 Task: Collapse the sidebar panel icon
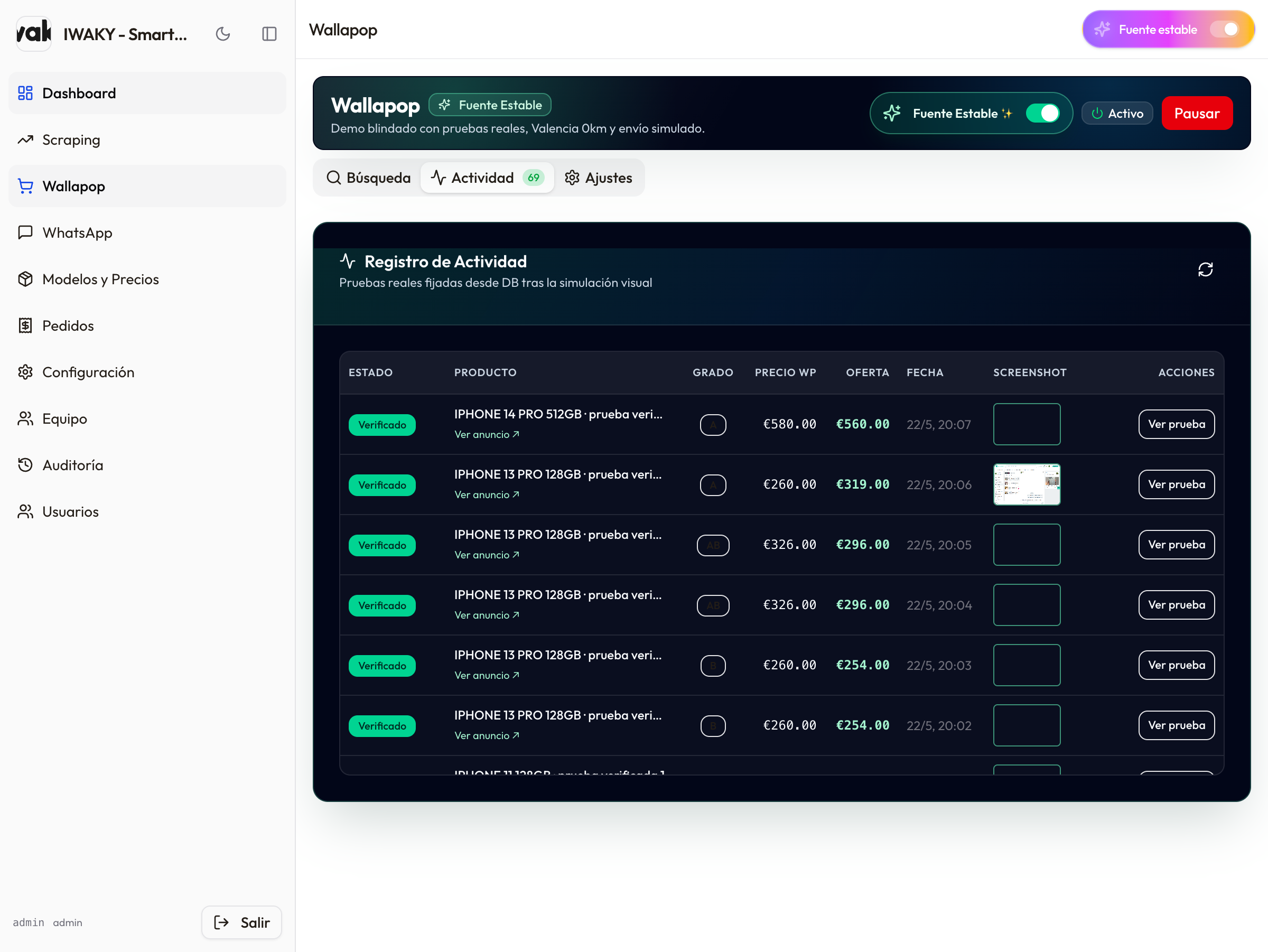pyautogui.click(x=269, y=34)
